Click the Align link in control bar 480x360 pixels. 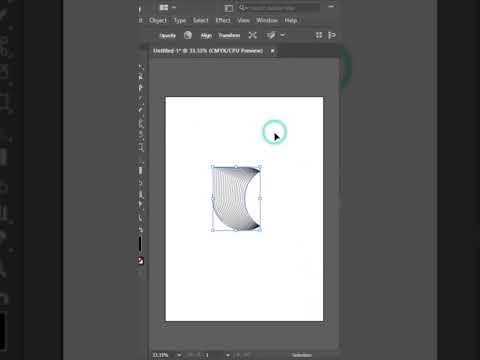coord(206,35)
